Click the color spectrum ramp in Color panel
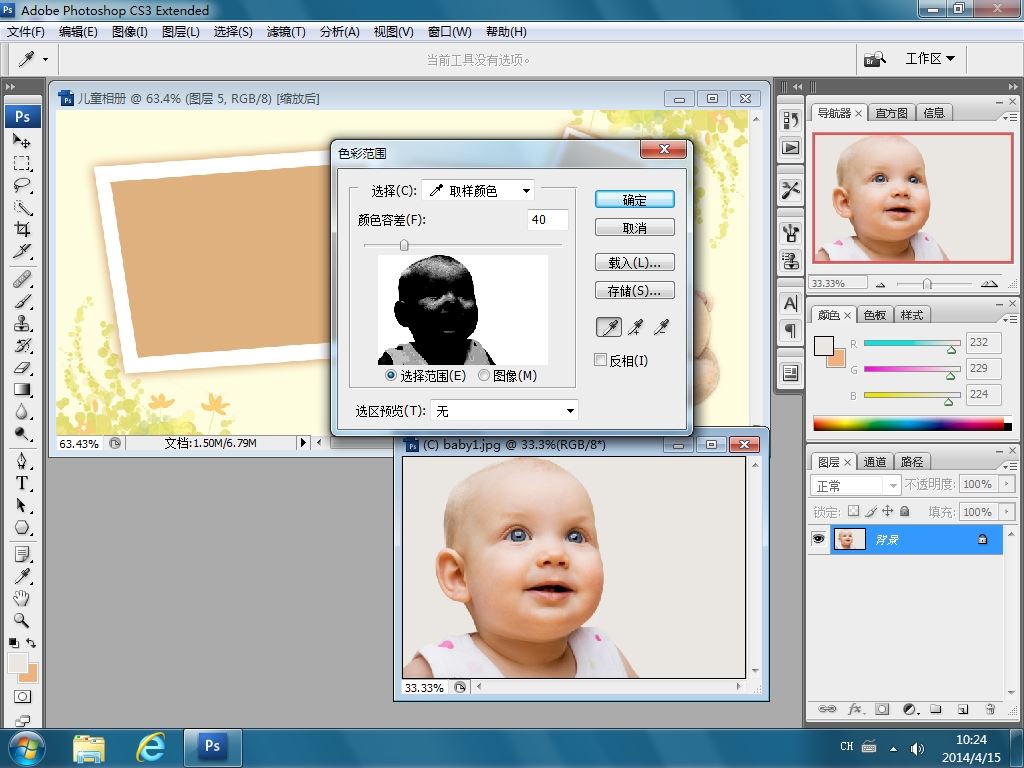 click(x=912, y=423)
